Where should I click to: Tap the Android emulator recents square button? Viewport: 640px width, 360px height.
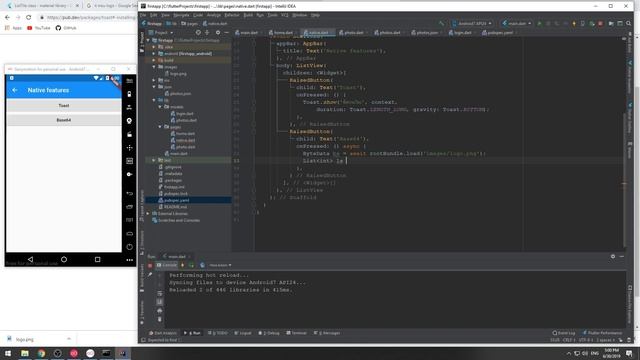[97, 259]
